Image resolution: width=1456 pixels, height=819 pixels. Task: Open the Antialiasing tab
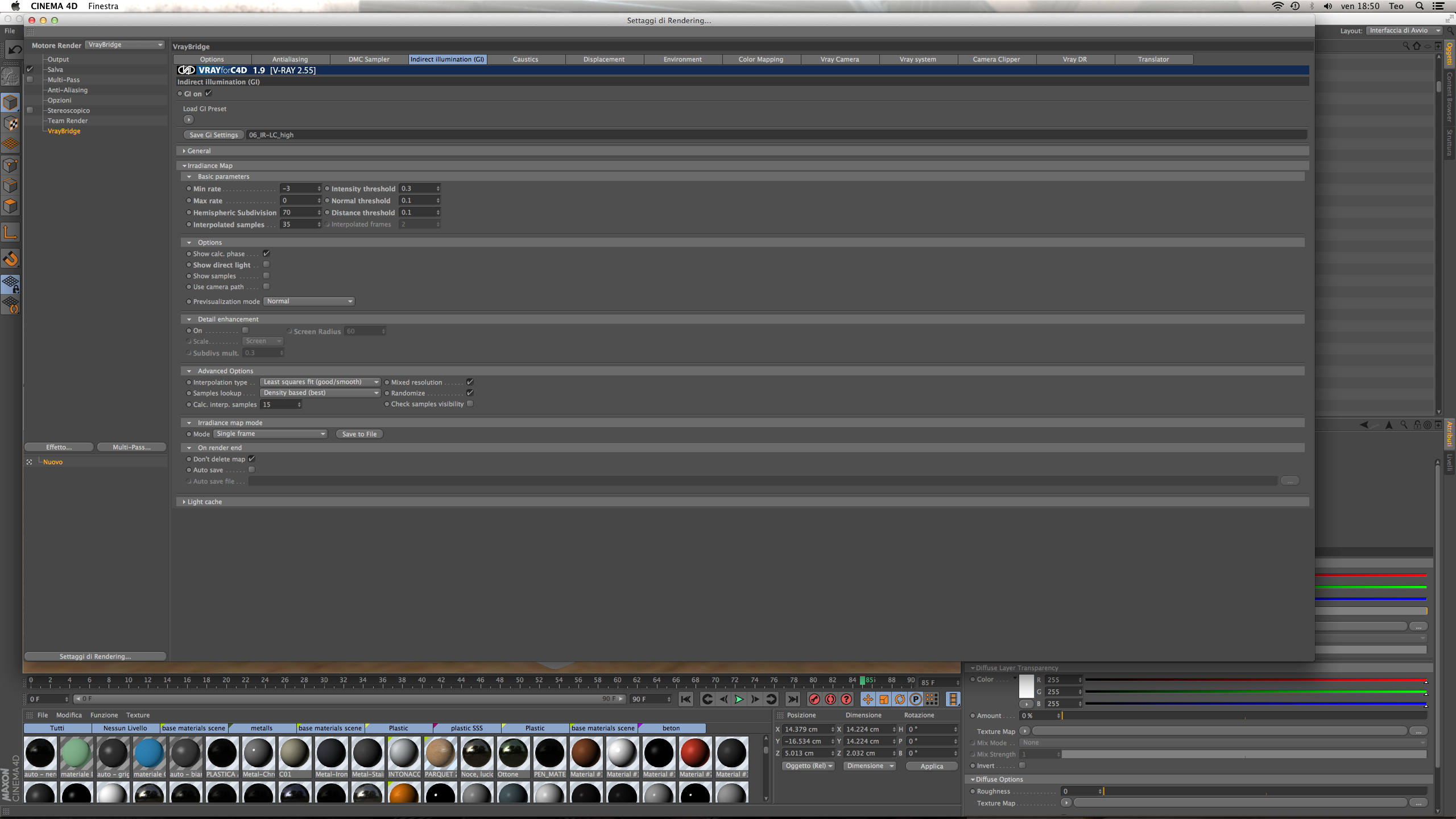coord(289,59)
